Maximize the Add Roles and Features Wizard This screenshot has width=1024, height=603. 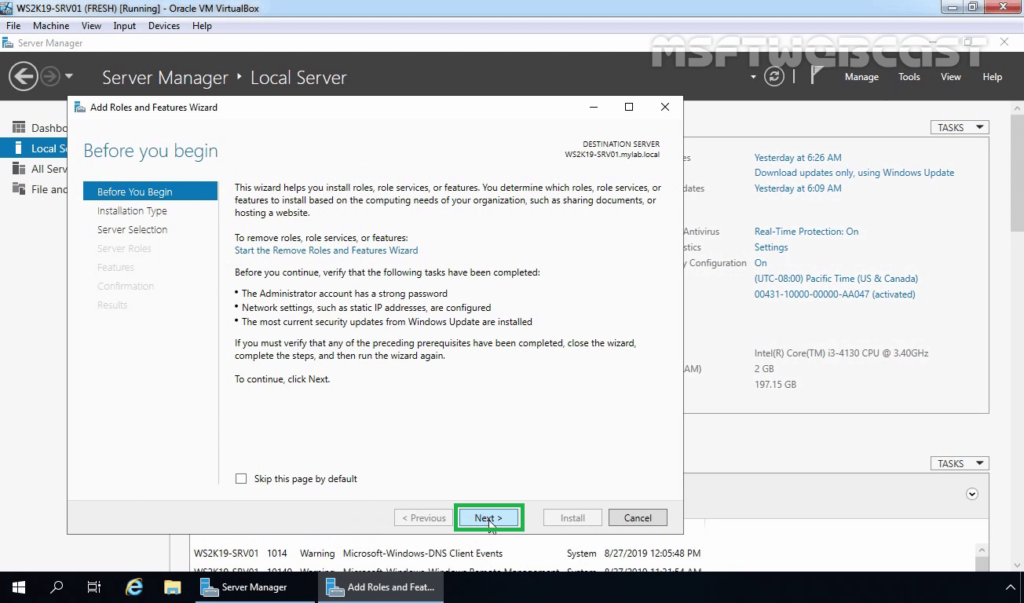point(629,107)
